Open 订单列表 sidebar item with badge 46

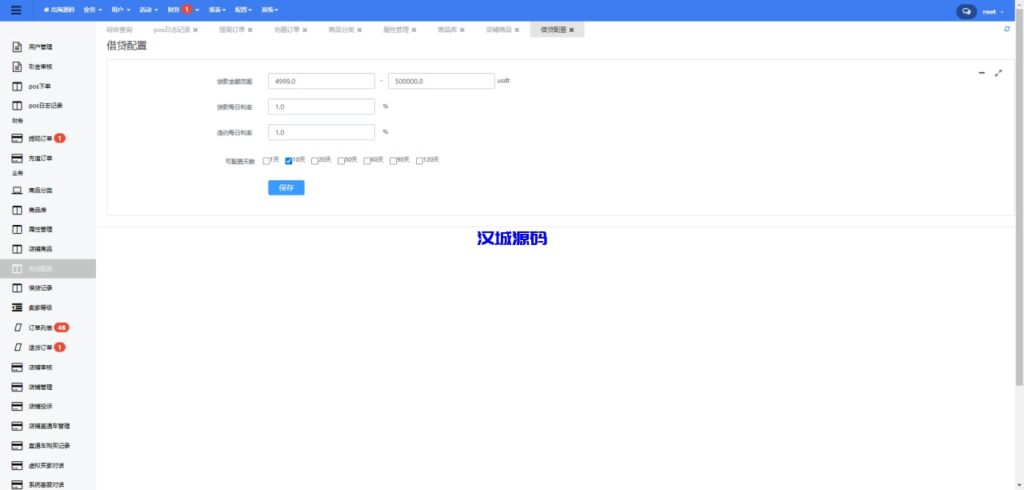[48, 327]
